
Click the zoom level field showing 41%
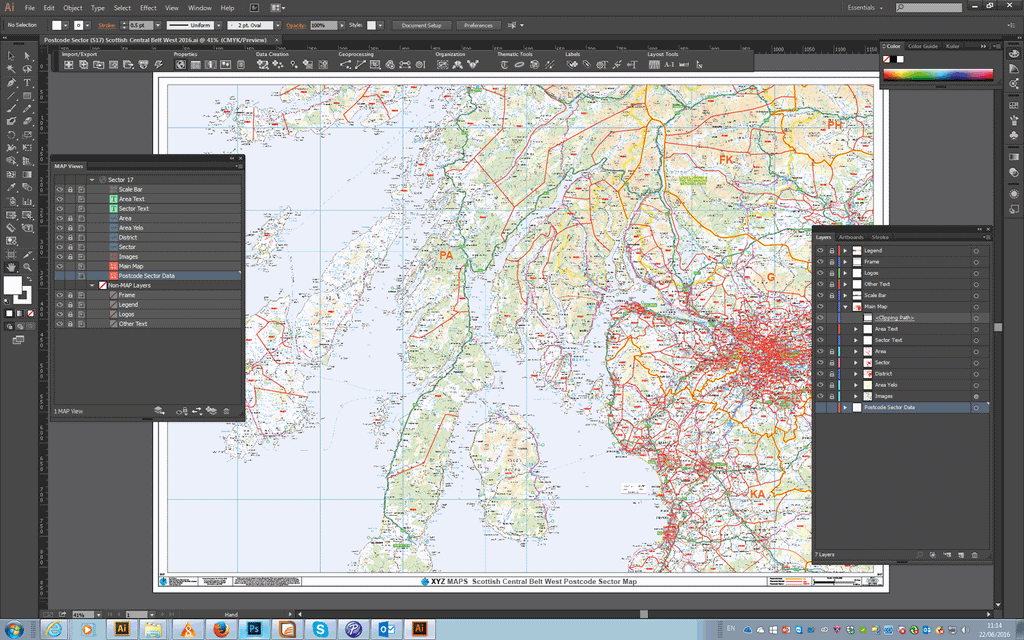tap(82, 615)
